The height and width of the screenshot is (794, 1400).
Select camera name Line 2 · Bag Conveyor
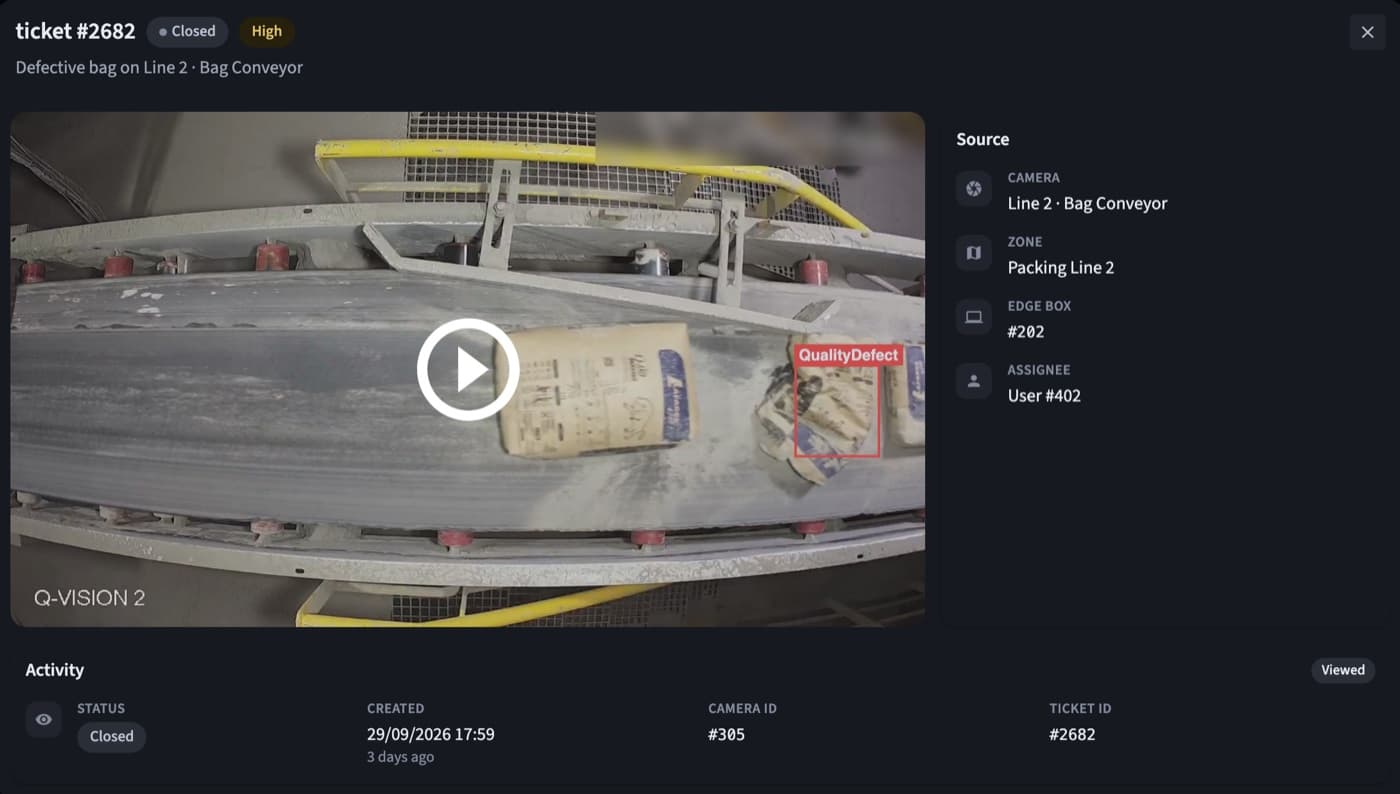click(x=1087, y=203)
